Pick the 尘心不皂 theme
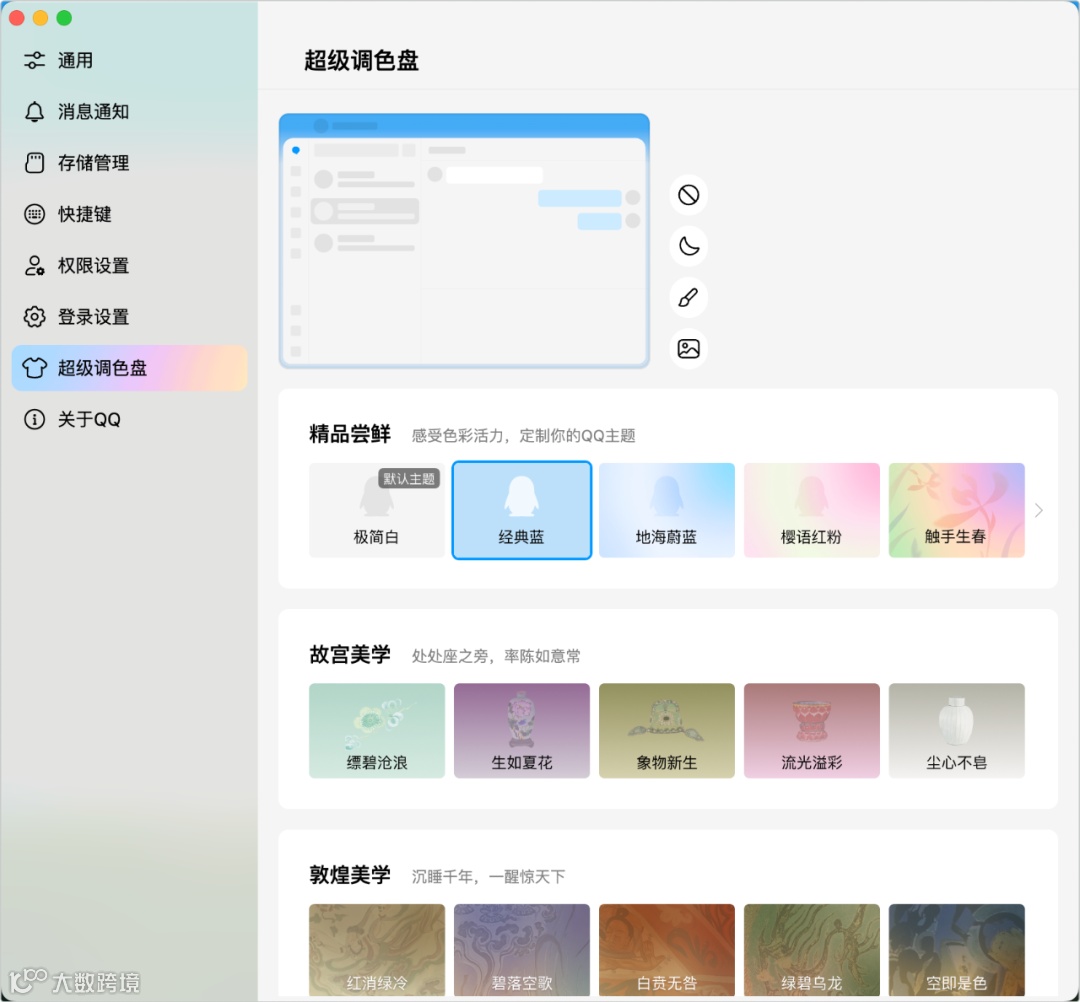The width and height of the screenshot is (1080, 1002). point(957,731)
